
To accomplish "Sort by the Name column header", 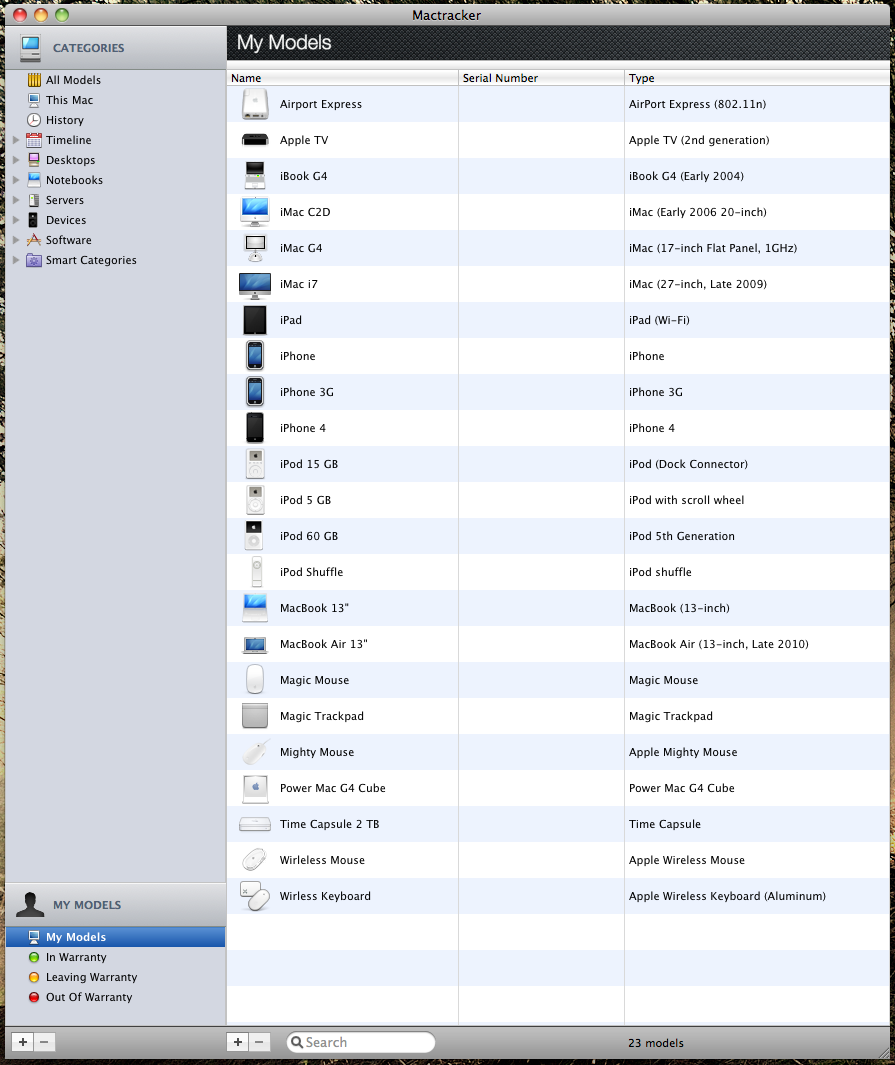I will coord(343,78).
